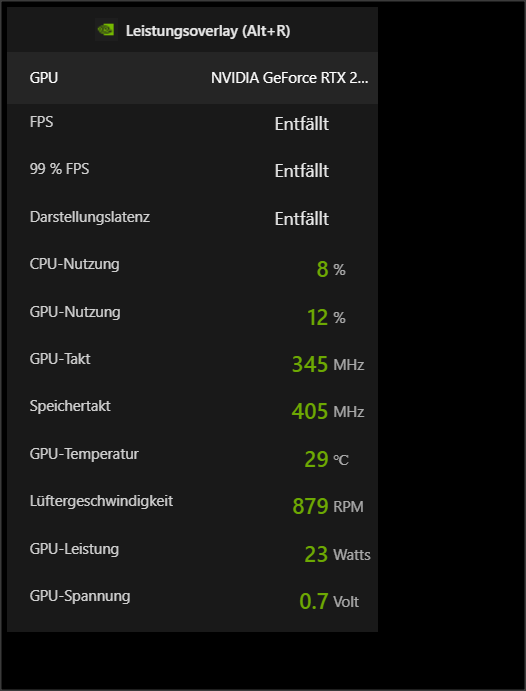Click the 405 MHz memory clock value
The image size is (526, 691).
(328, 411)
